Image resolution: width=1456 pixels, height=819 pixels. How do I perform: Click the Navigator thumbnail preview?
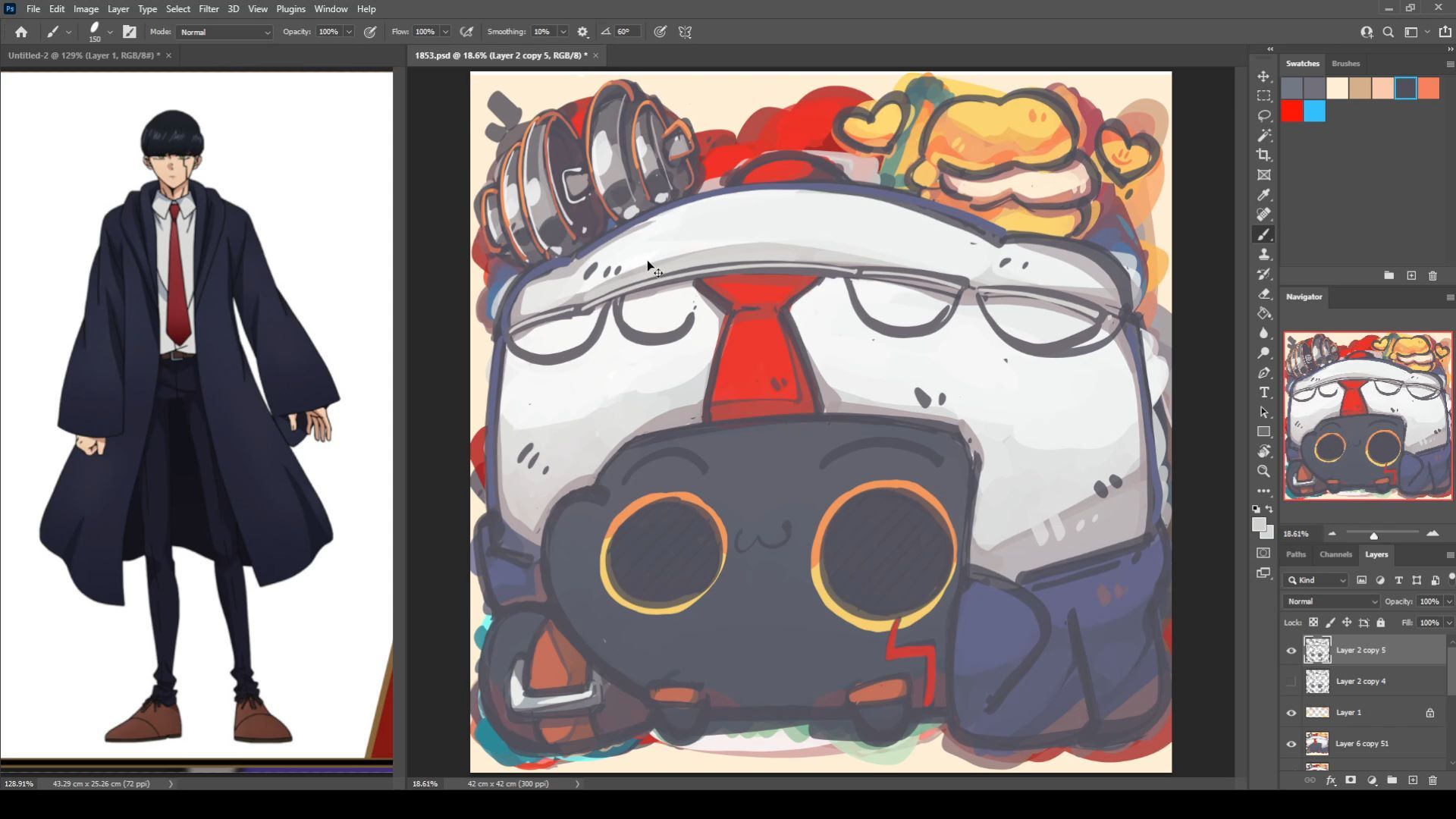pos(1368,416)
